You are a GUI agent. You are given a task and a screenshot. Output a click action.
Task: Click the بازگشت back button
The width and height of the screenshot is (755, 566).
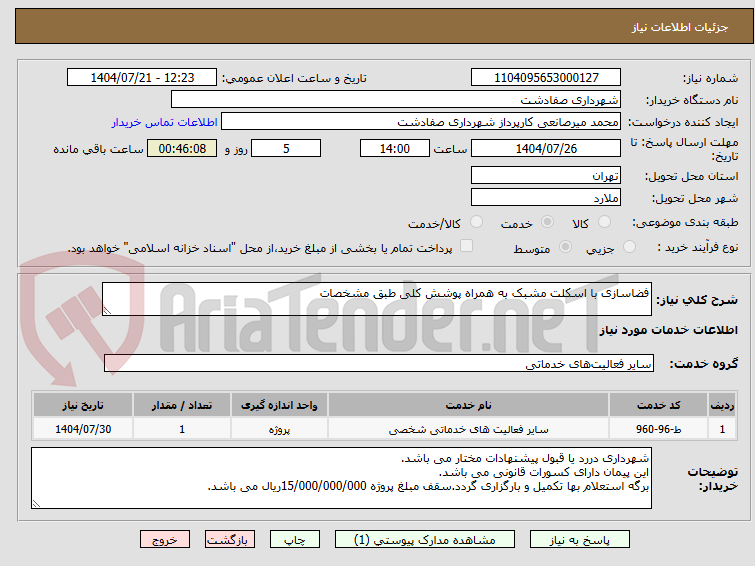point(230,540)
